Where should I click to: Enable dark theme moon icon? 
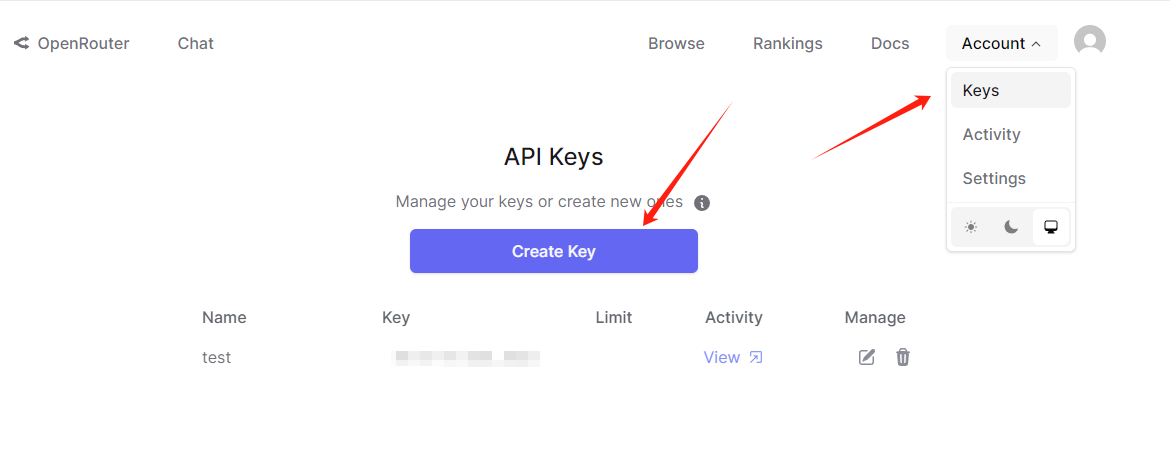1011,227
